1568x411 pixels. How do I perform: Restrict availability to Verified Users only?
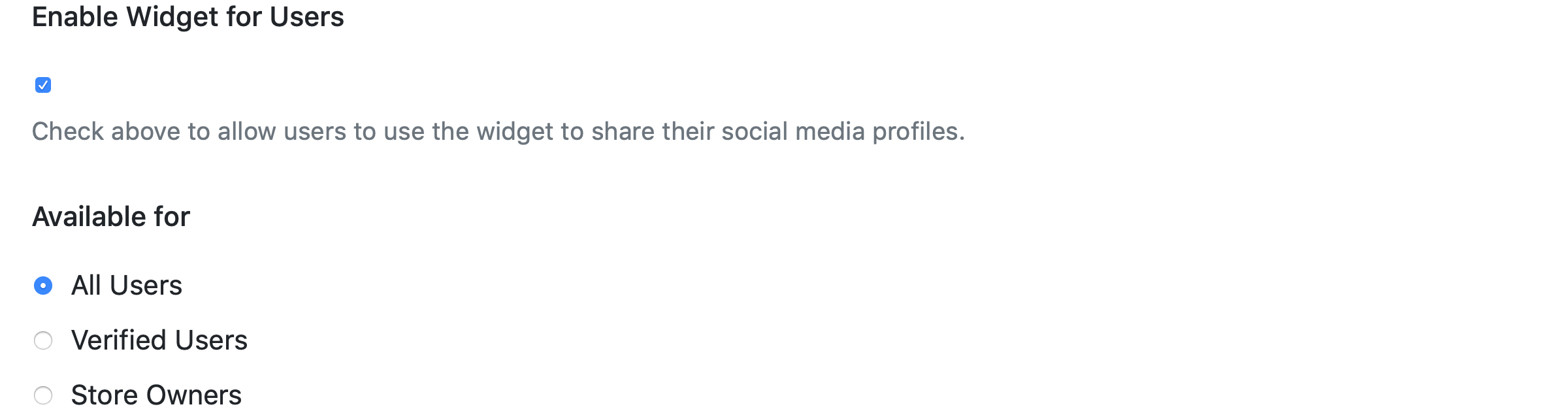coord(43,340)
